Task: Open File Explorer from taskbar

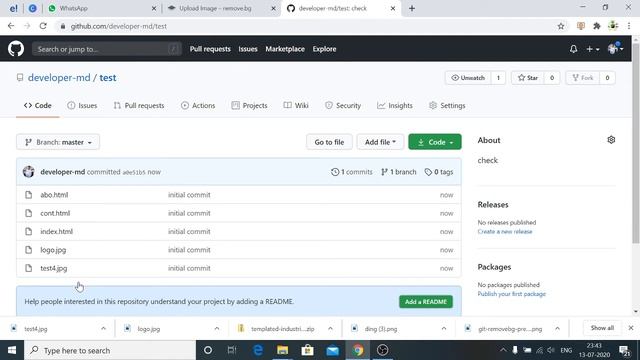Action: [x=282, y=350]
